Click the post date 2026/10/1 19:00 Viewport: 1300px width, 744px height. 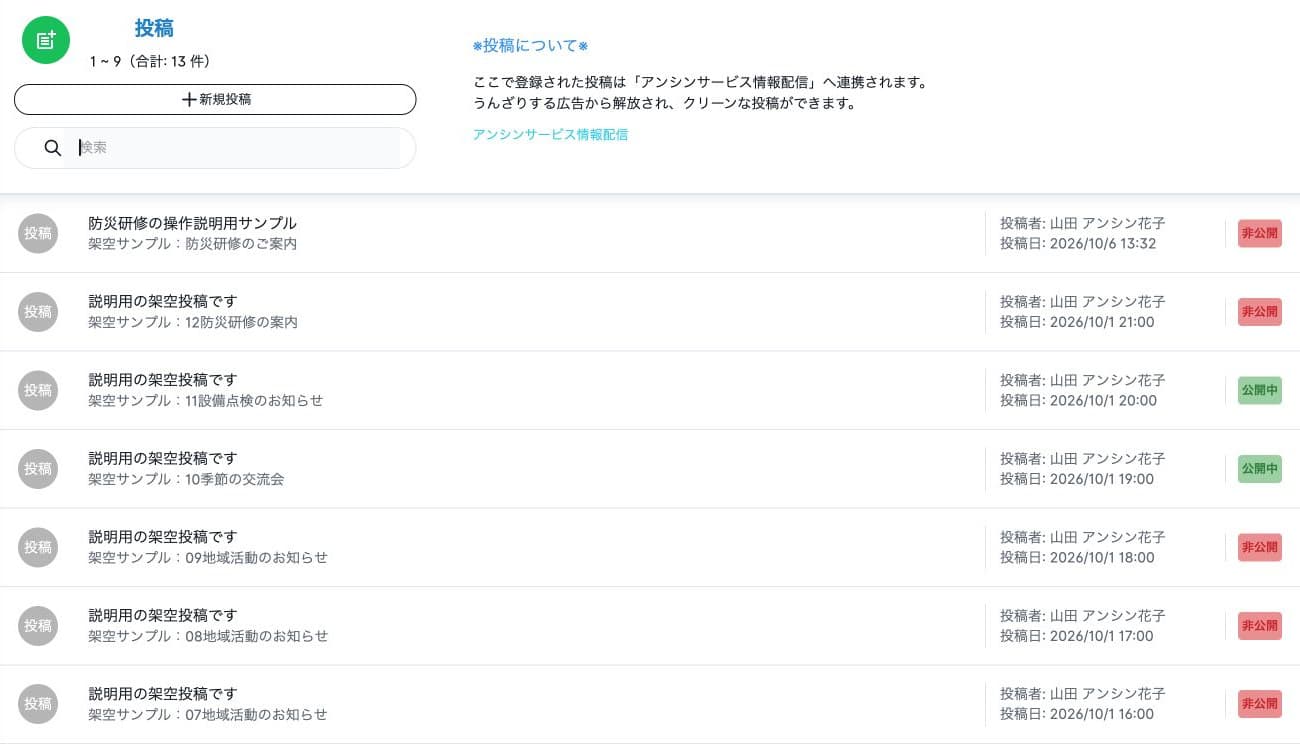[1102, 479]
